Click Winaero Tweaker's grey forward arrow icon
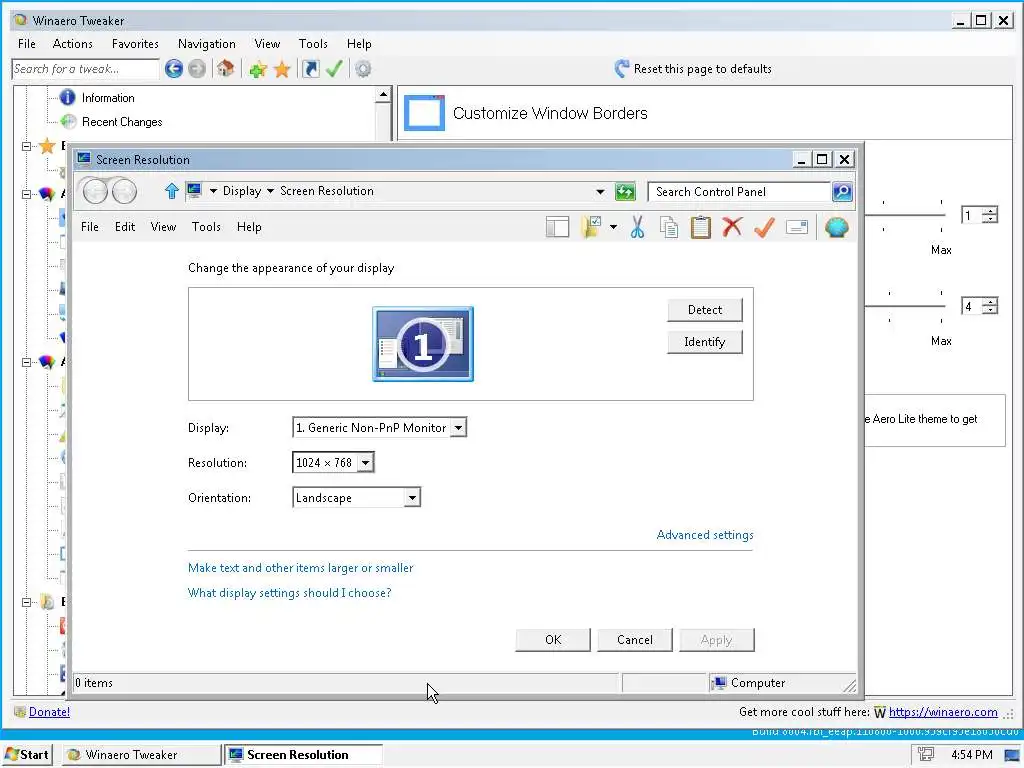 [x=197, y=69]
